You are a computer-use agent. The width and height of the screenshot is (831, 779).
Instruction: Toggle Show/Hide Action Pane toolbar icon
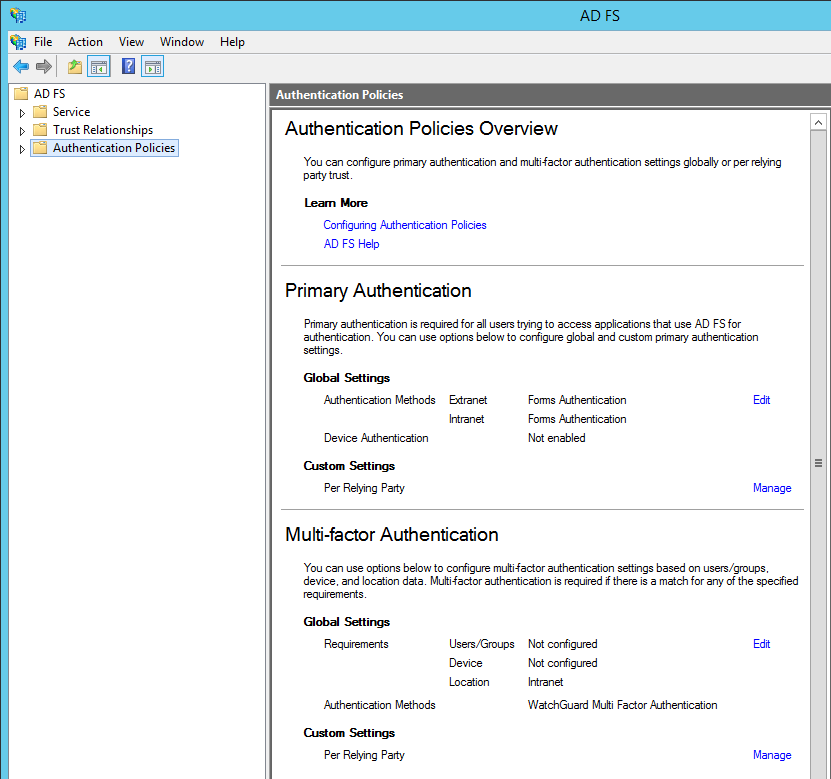point(152,67)
